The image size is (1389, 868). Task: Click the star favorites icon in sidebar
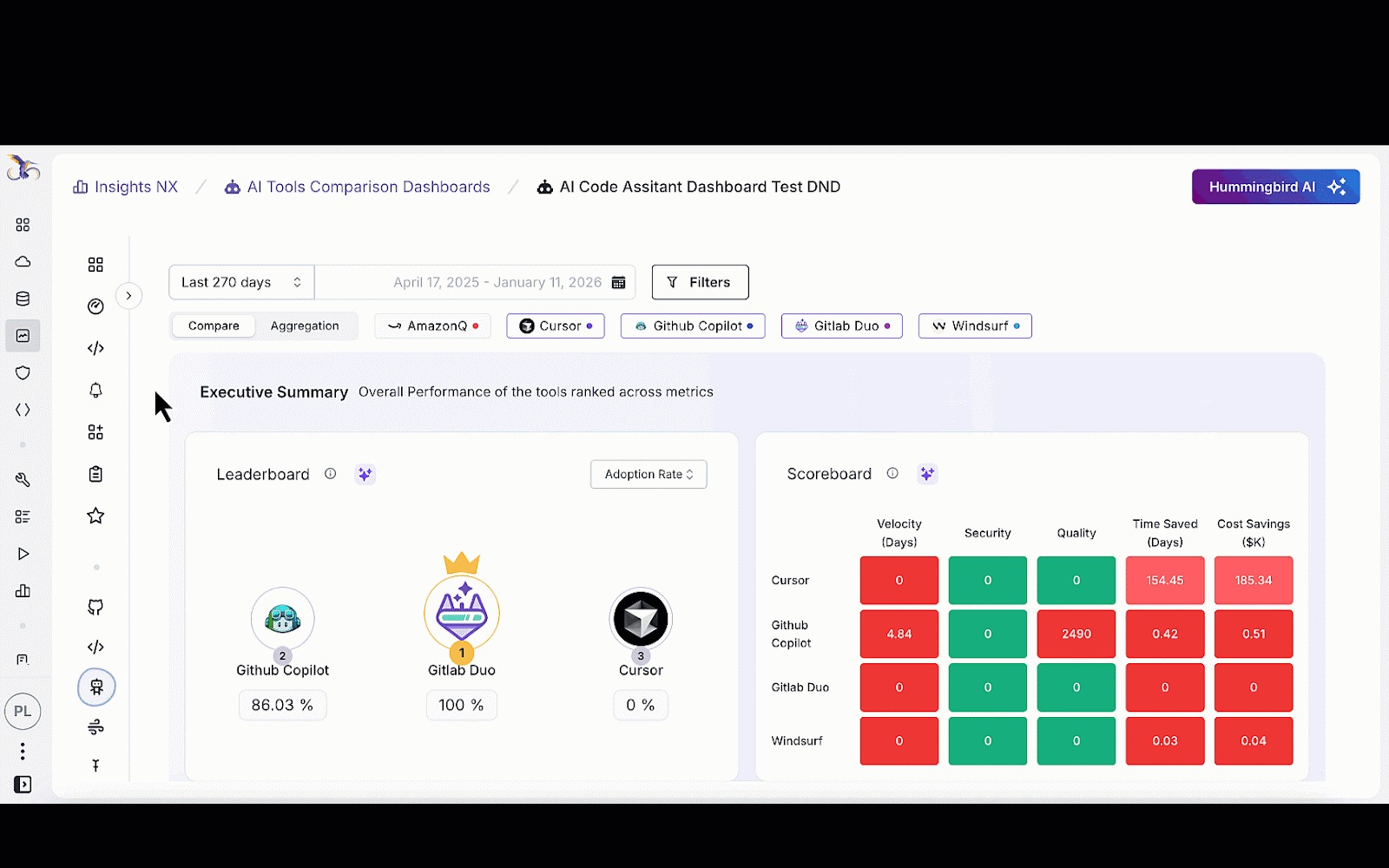(x=95, y=516)
